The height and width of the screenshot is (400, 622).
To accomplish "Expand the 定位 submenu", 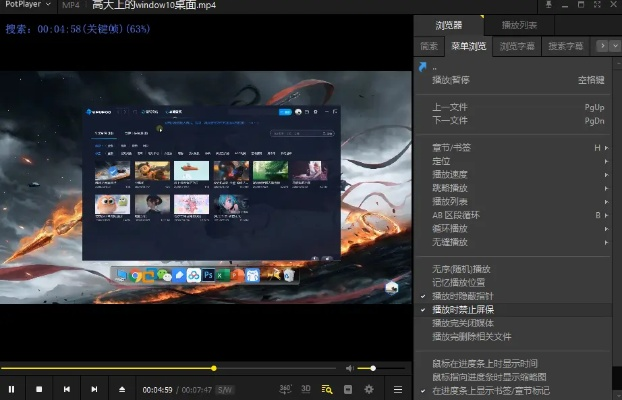I will tap(513, 161).
